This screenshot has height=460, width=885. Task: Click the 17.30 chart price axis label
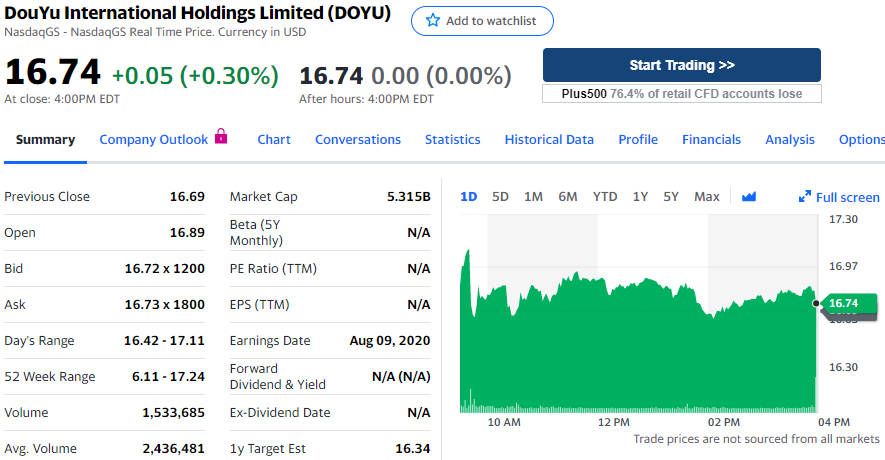[x=843, y=219]
